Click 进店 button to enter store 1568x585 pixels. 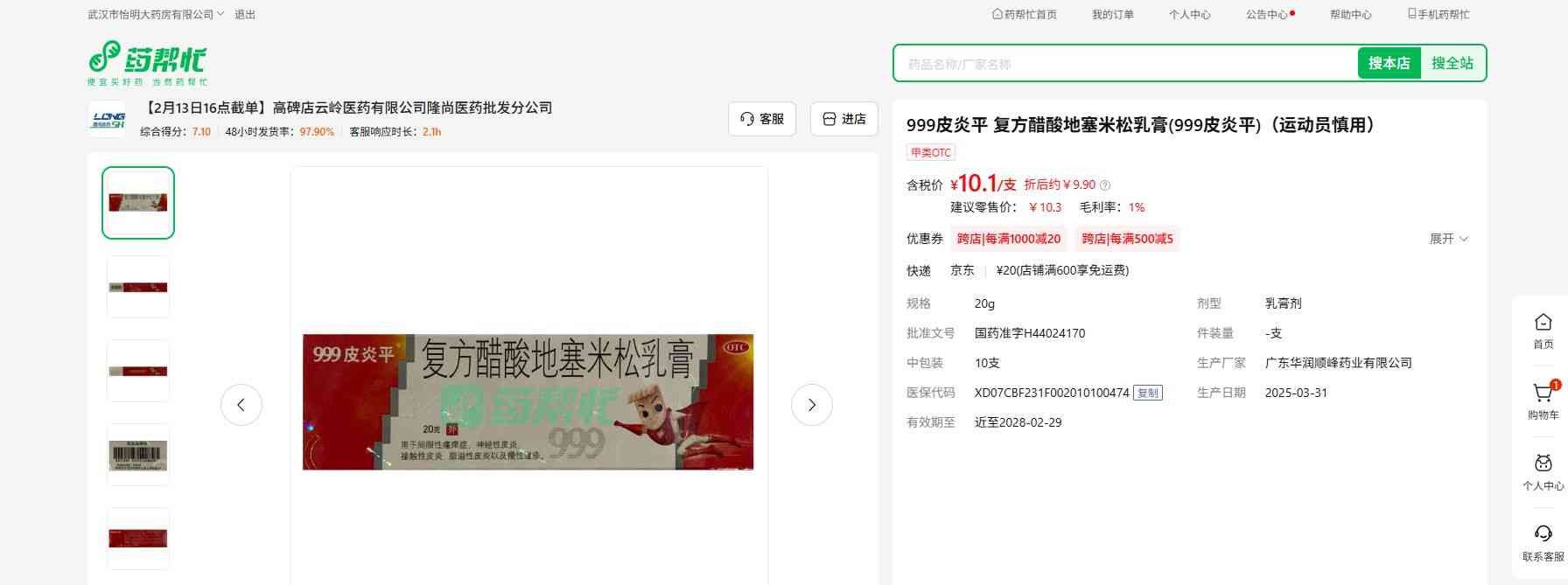click(843, 119)
